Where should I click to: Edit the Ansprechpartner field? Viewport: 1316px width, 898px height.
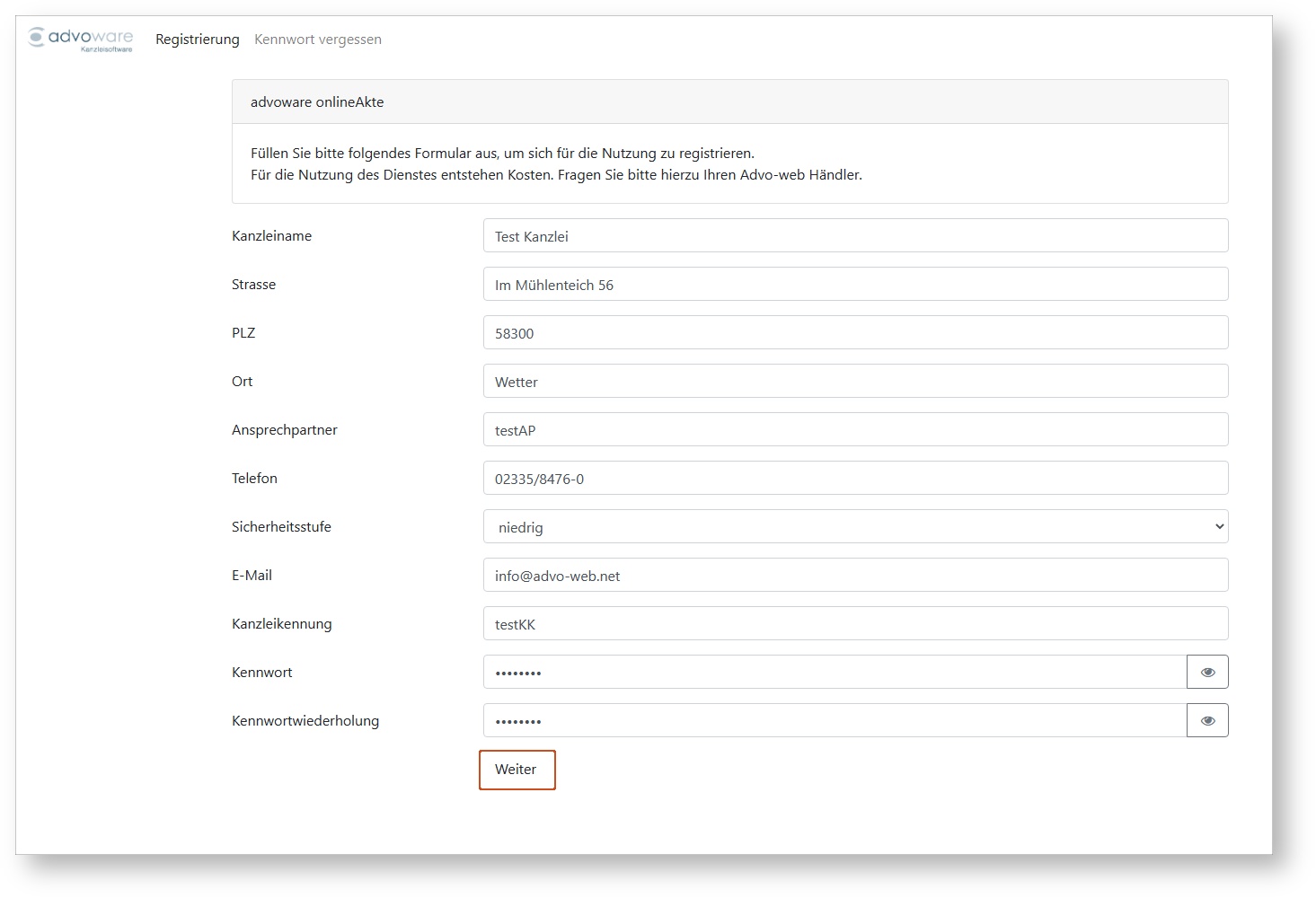click(x=854, y=430)
